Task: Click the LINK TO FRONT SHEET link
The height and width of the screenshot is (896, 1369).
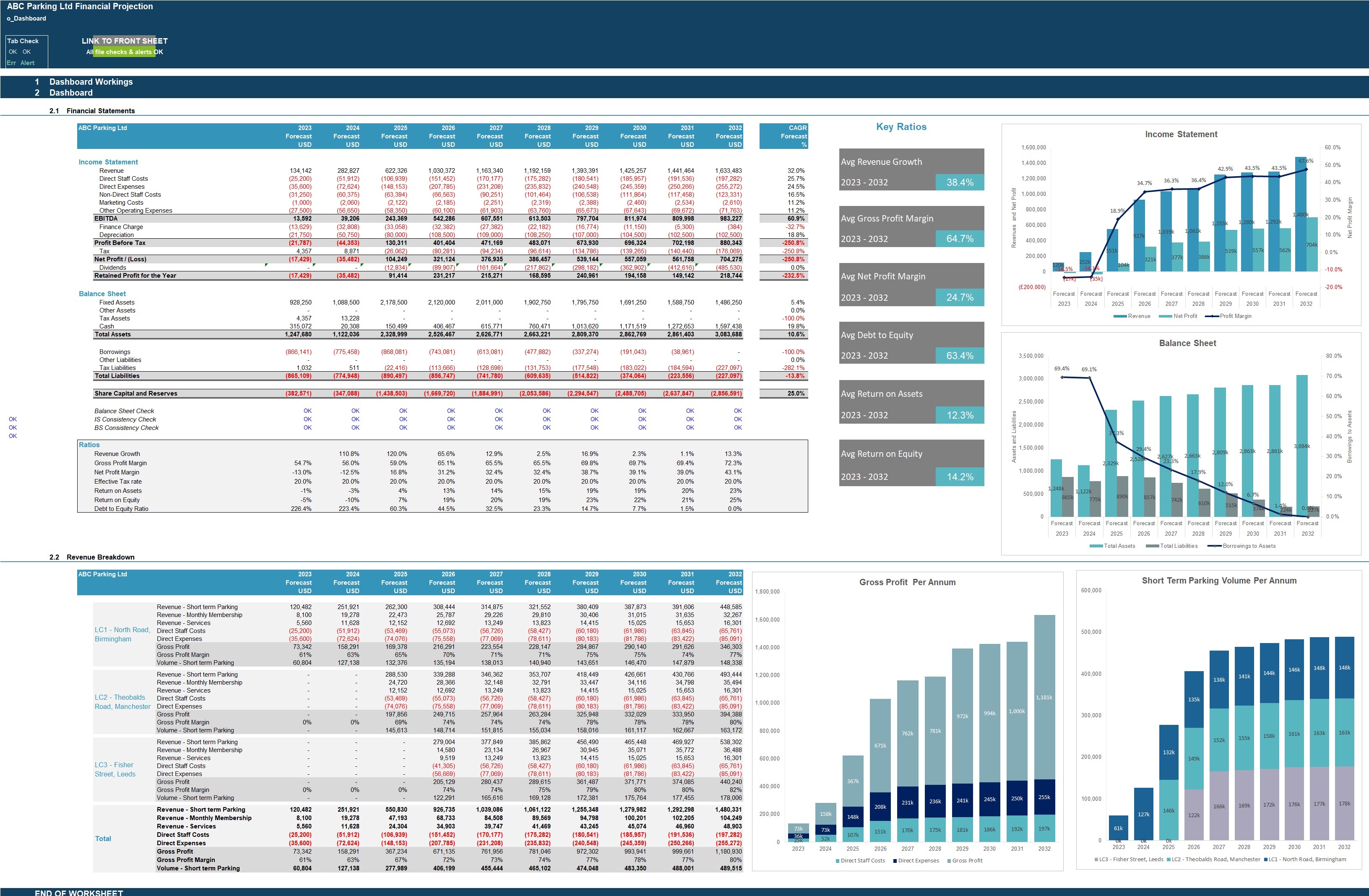Action: [x=125, y=41]
